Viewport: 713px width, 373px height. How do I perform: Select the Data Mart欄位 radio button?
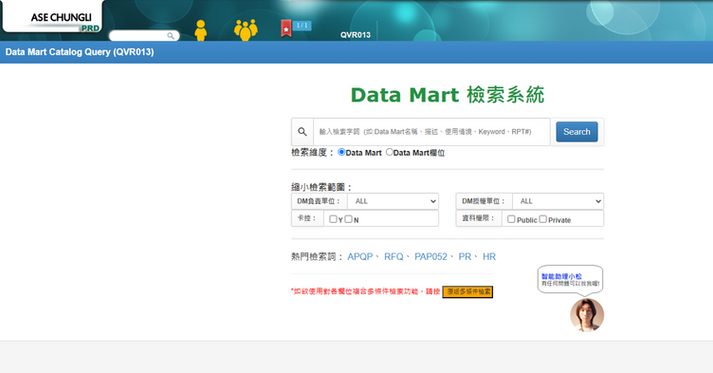click(389, 152)
